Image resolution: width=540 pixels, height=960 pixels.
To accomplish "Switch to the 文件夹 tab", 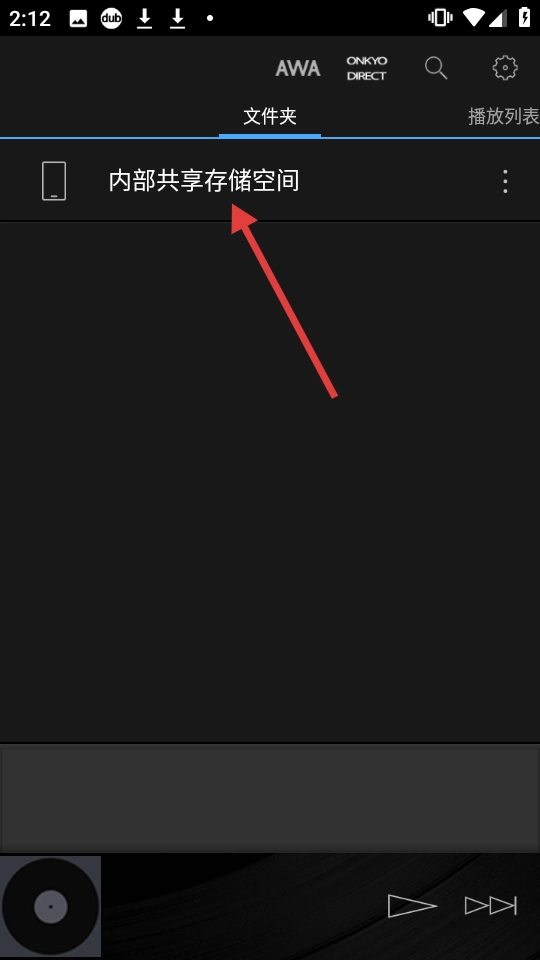I will (270, 116).
